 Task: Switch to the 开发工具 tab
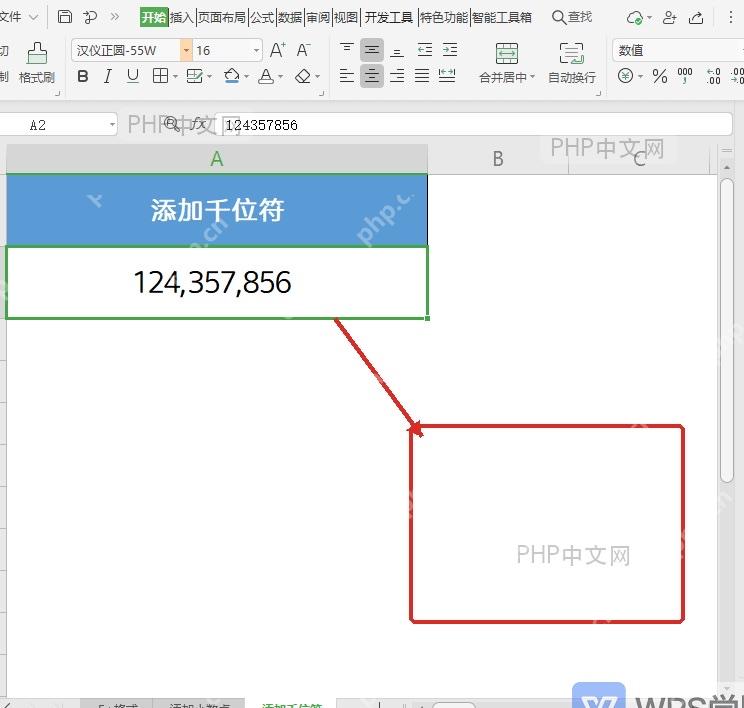click(389, 18)
